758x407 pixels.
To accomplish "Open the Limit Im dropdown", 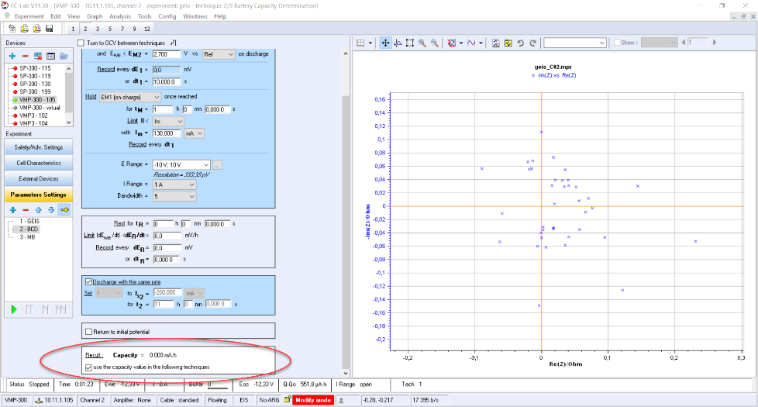I will coord(168,121).
